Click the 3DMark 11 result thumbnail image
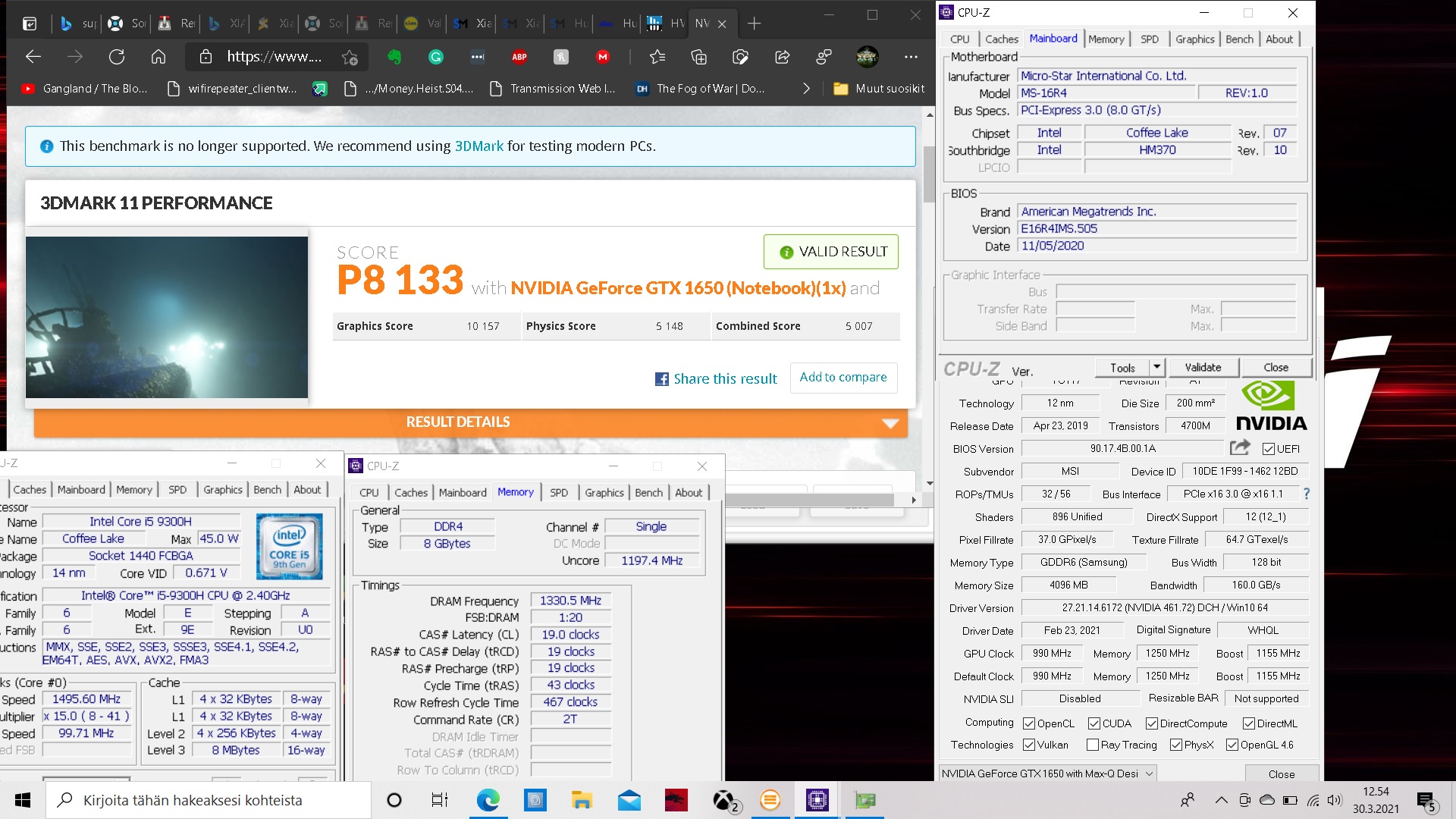1456x819 pixels. [167, 317]
